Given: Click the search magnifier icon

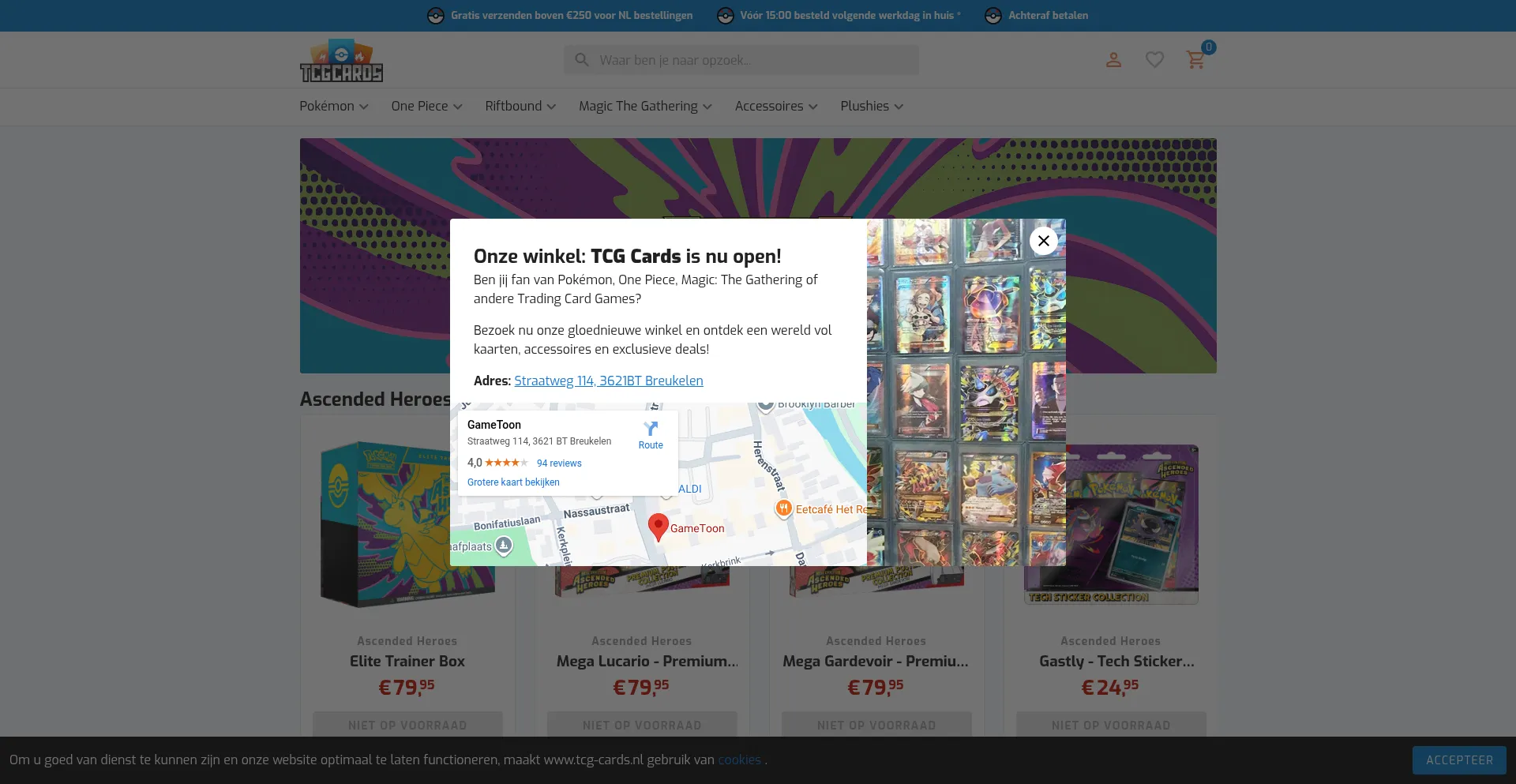Looking at the screenshot, I should coord(582,60).
